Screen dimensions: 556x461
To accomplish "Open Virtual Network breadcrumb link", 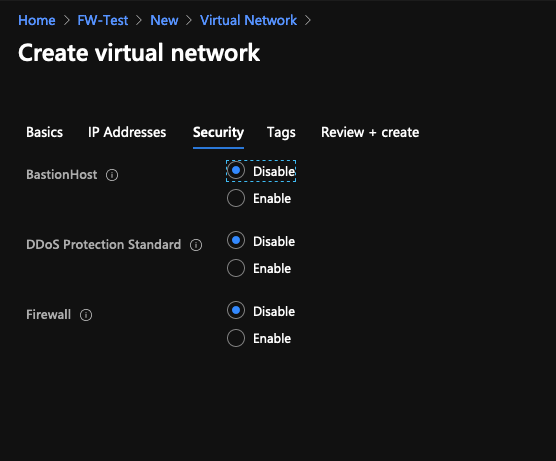I will pos(248,20).
